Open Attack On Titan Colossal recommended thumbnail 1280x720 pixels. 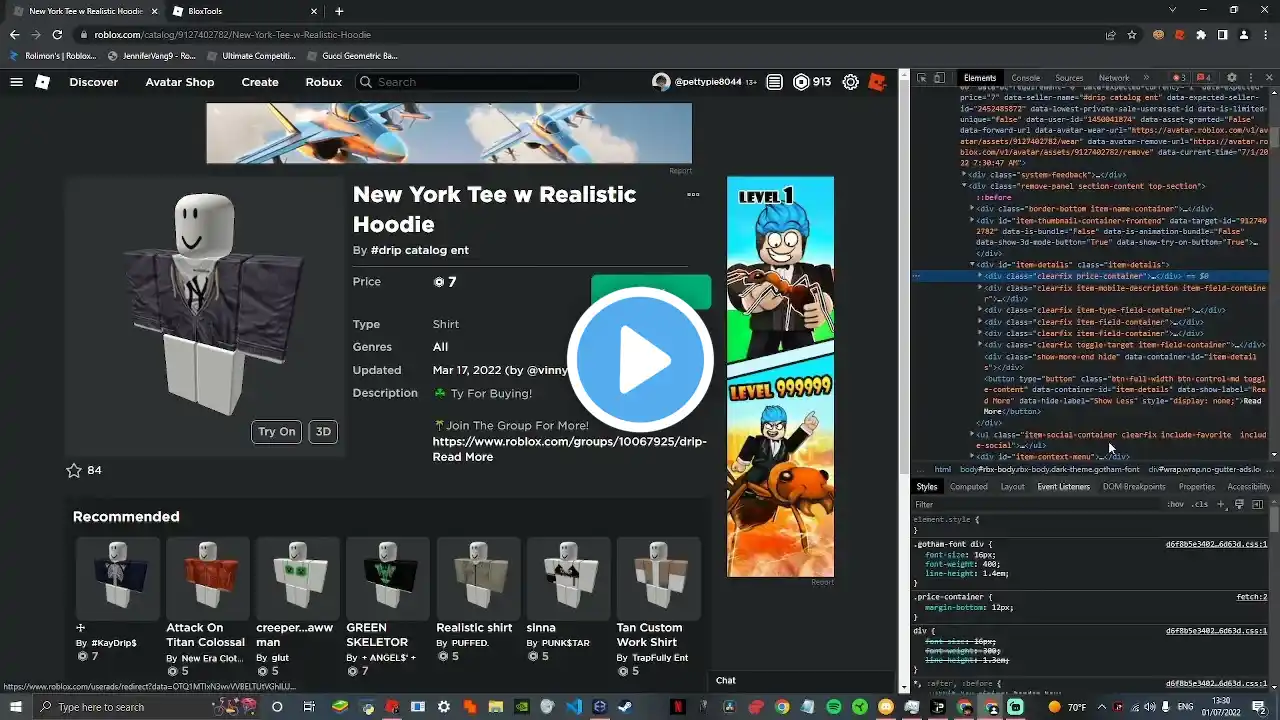click(207, 578)
